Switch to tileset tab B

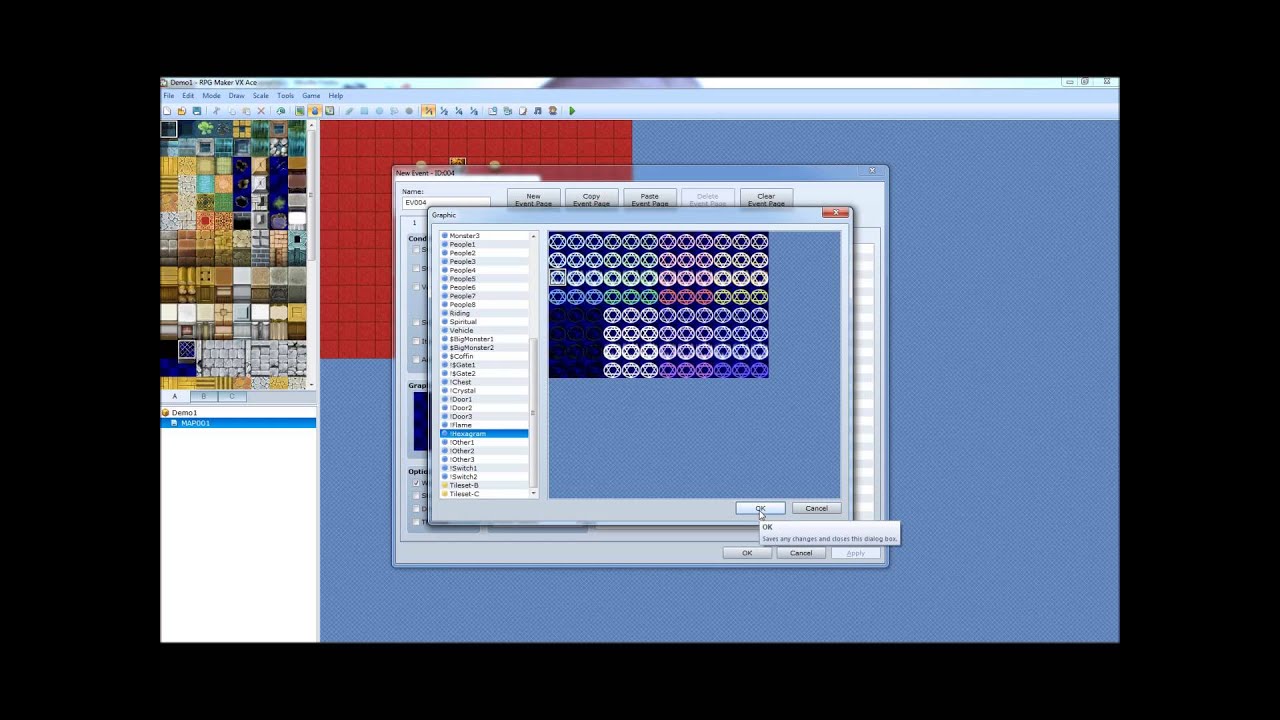click(x=203, y=396)
